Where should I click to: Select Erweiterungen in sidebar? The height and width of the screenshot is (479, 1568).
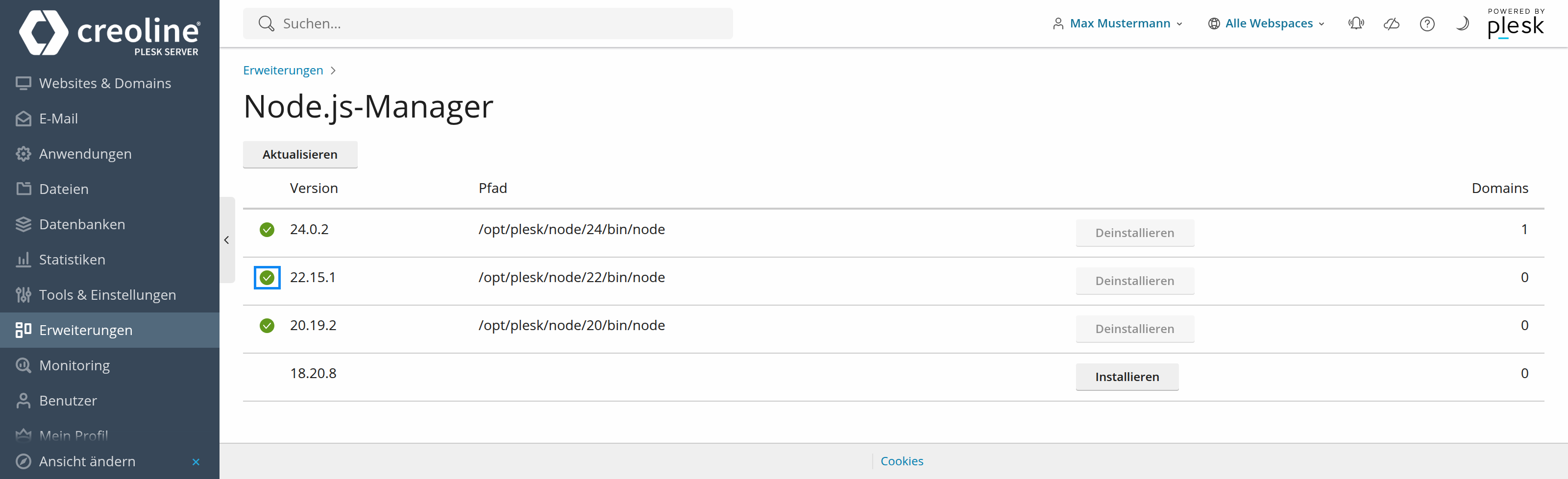click(x=110, y=330)
